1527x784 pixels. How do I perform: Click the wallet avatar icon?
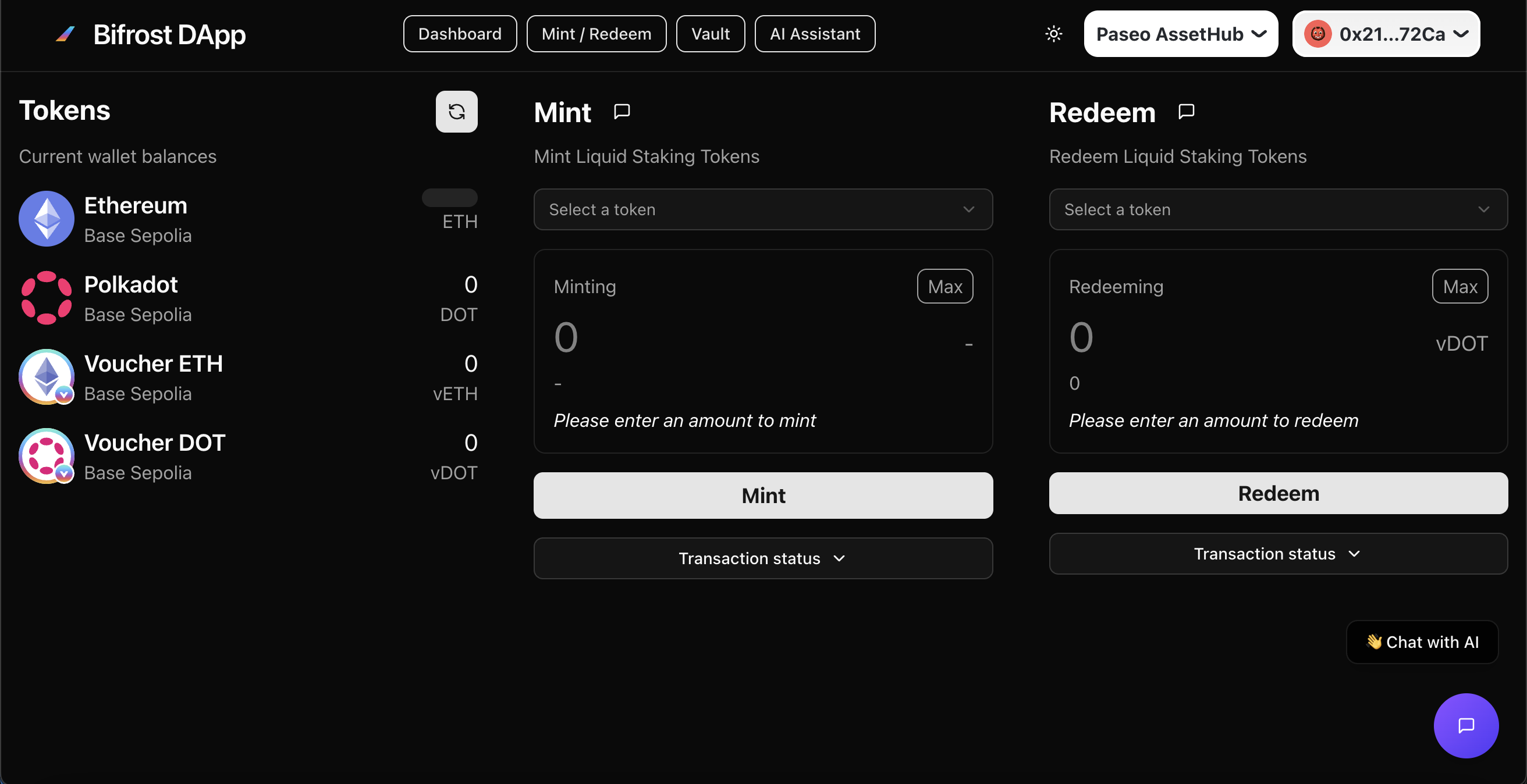coord(1317,34)
